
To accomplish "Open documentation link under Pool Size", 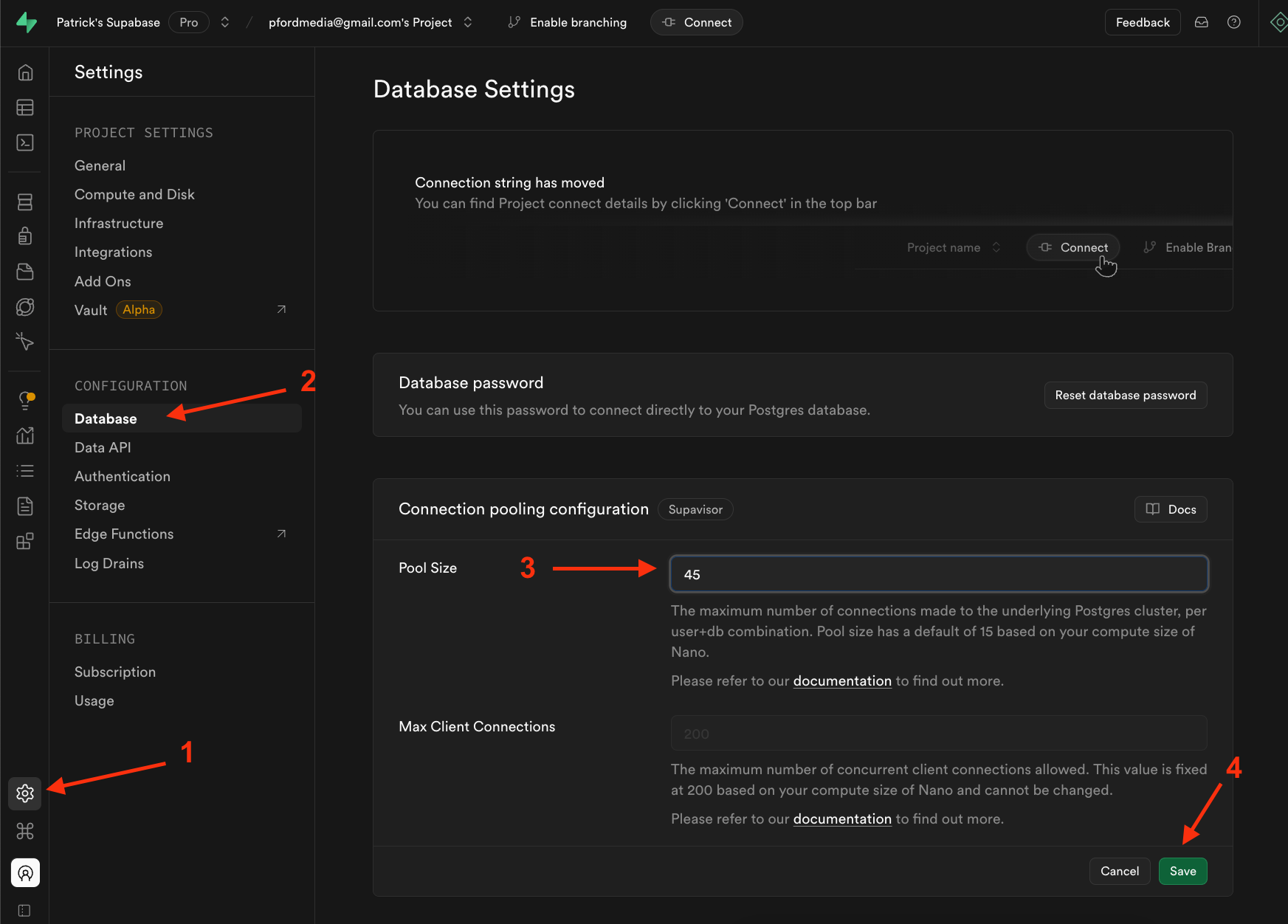I will tap(842, 680).
